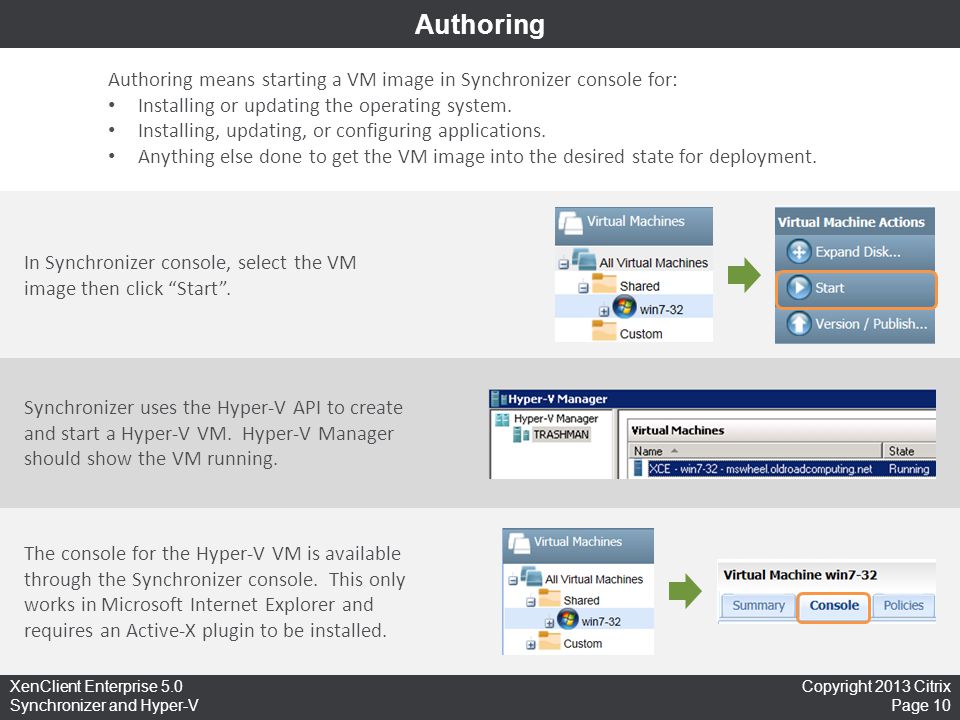960x720 pixels.
Task: Expand the Custom folder in the lower tree
Action: [x=530, y=645]
